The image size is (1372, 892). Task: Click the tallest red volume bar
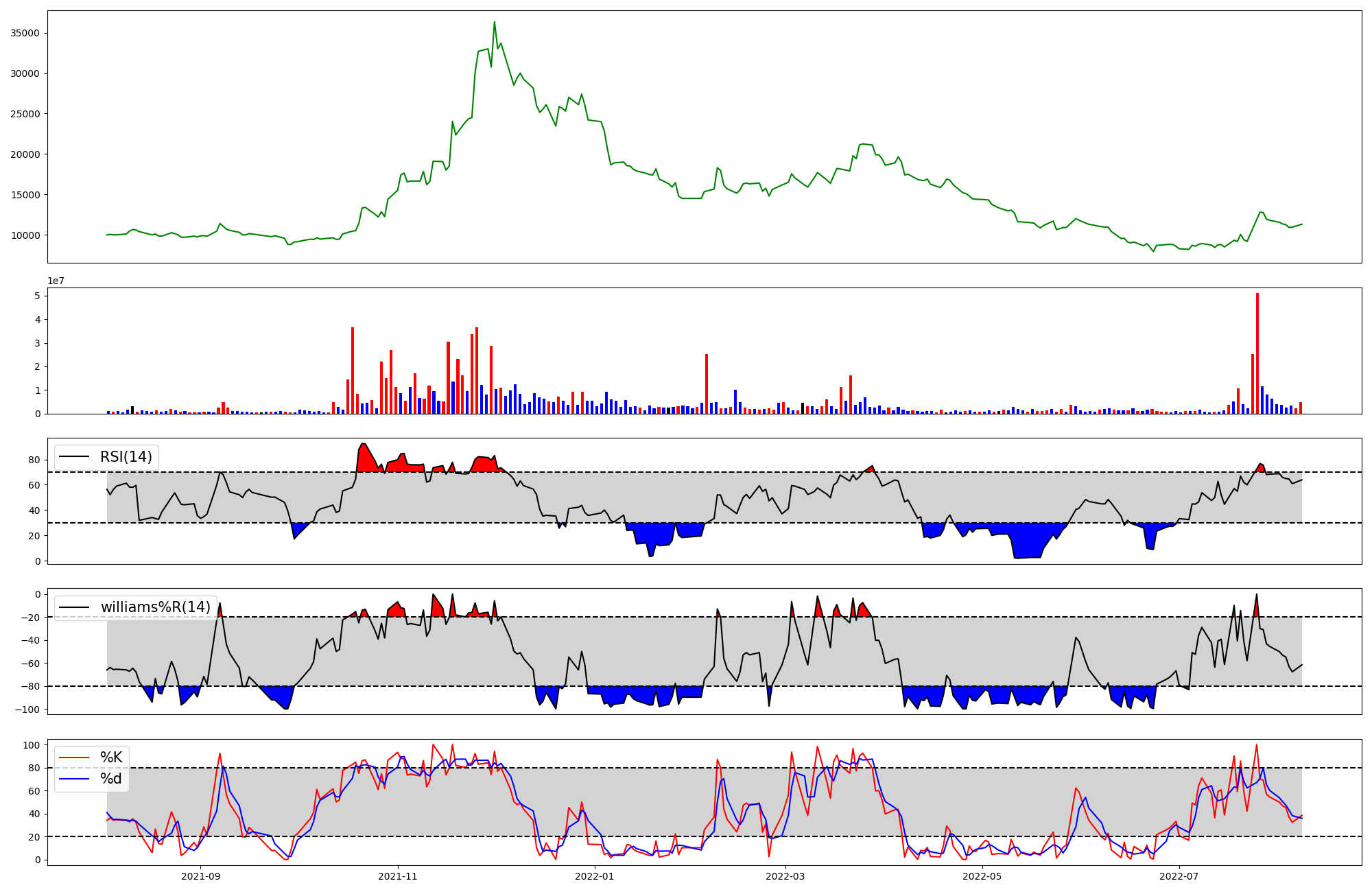click(x=1257, y=353)
